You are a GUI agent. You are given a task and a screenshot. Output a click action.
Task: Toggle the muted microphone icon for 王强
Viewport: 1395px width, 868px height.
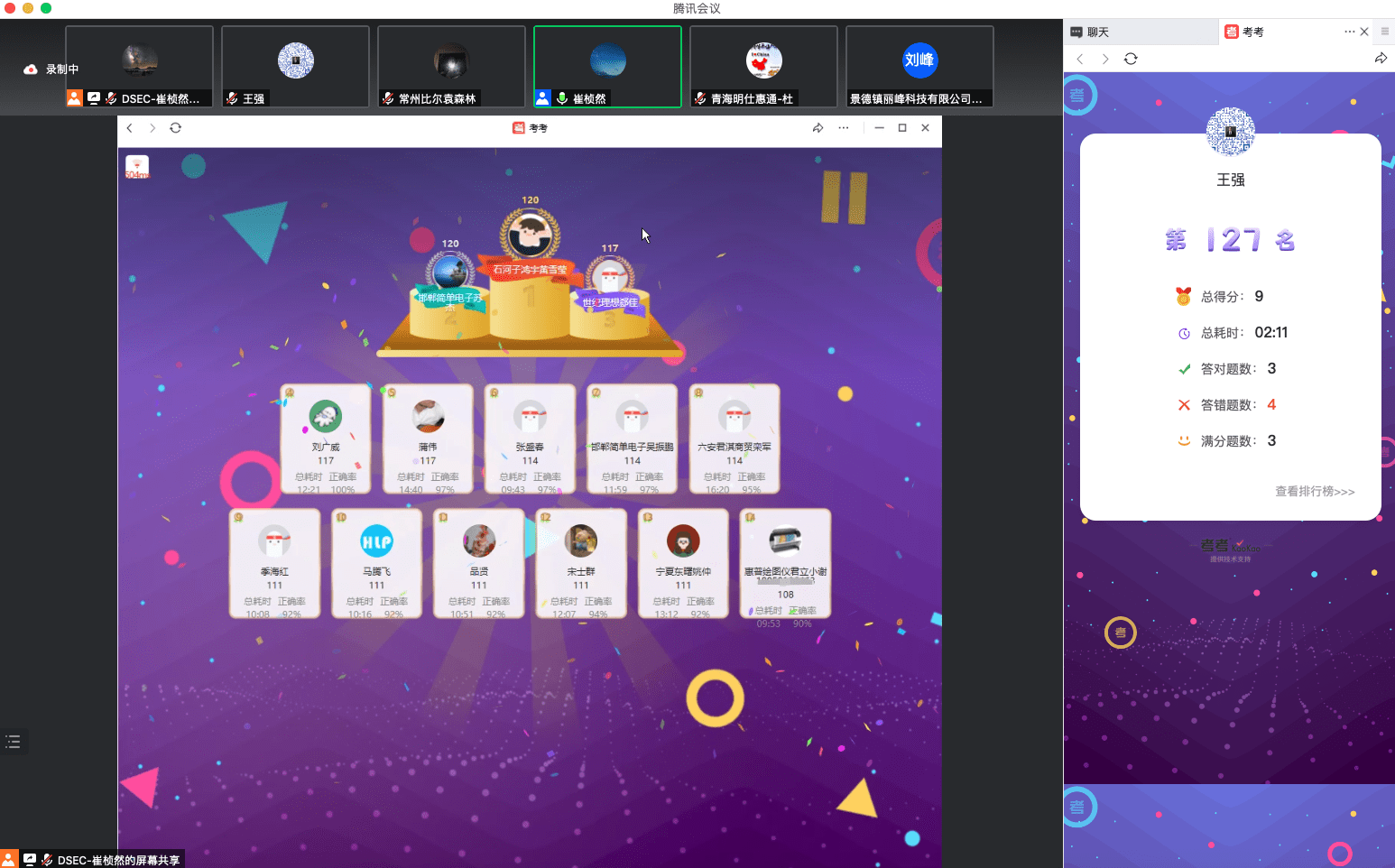tap(233, 98)
